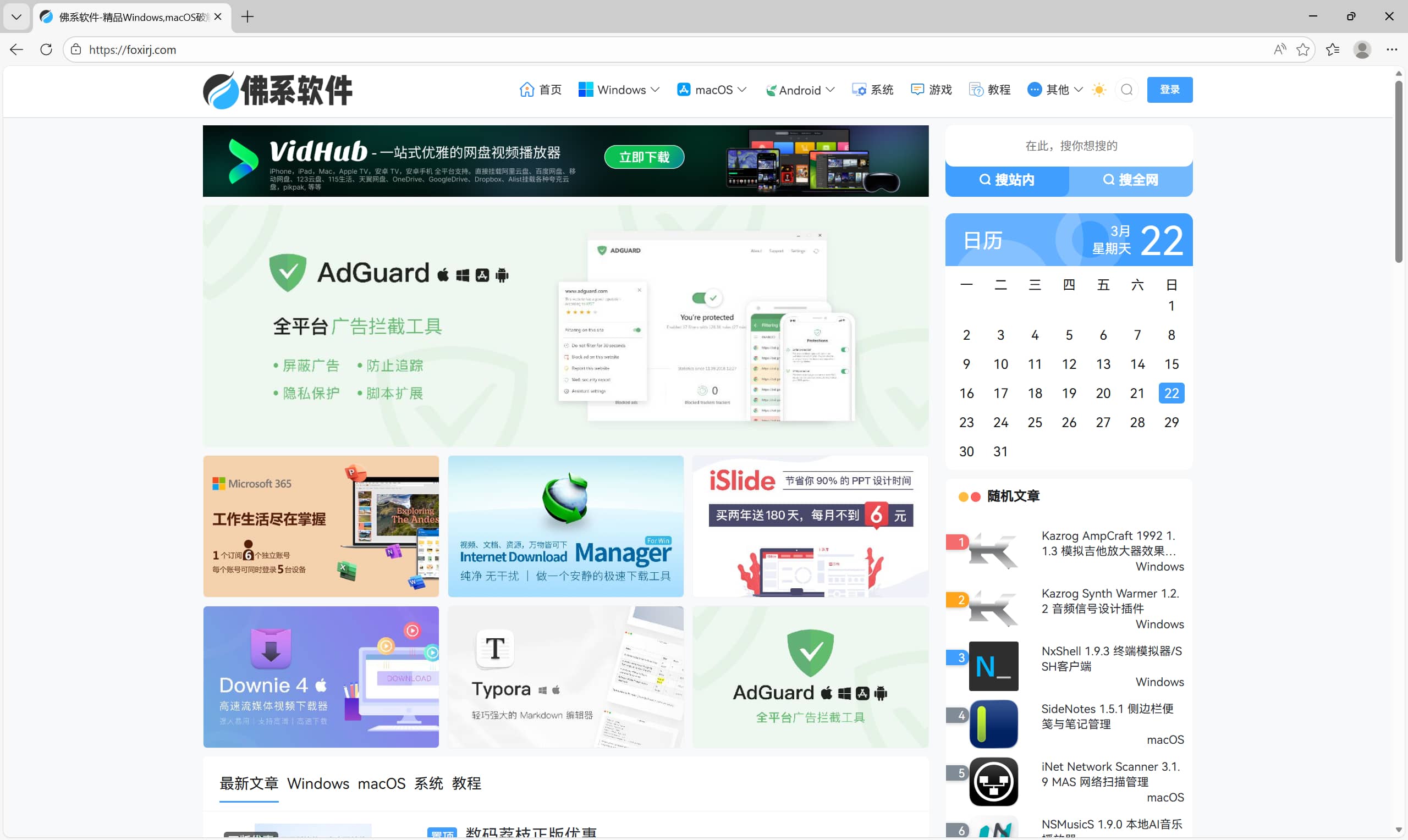This screenshot has height=840, width=1408.
Task: Select the 最新文章 tab
Action: pos(249,784)
